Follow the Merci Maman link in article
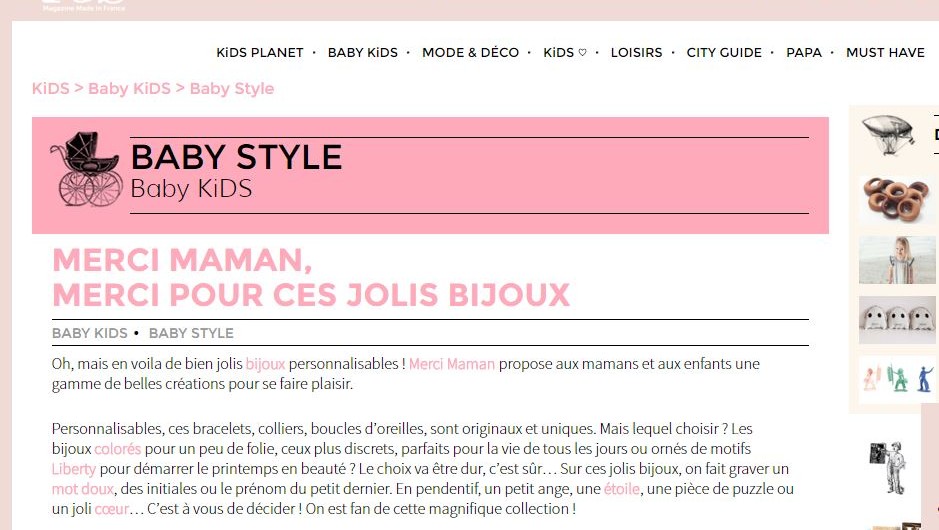939x530 pixels. (452, 364)
